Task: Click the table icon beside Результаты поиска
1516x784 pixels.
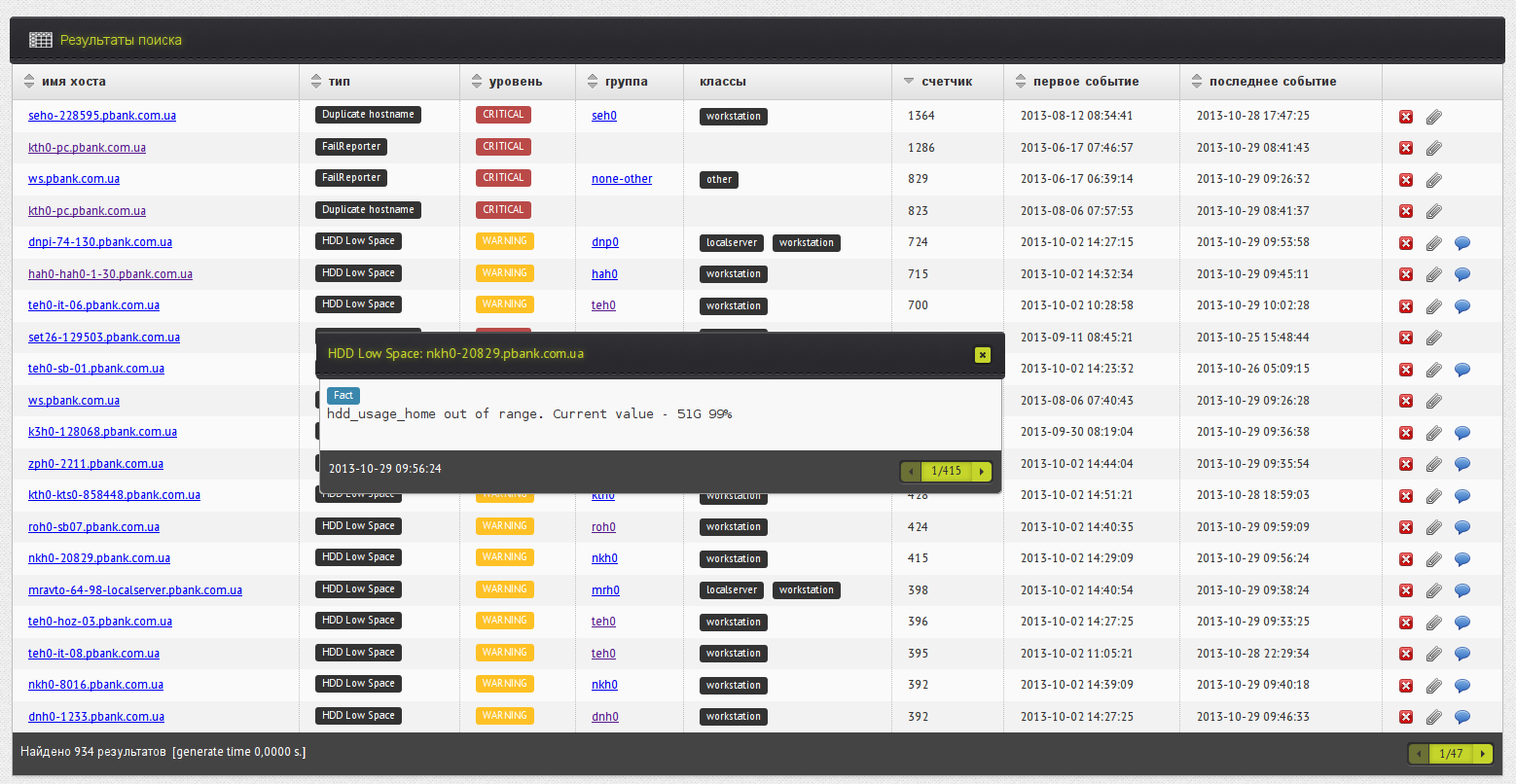Action: (40, 40)
